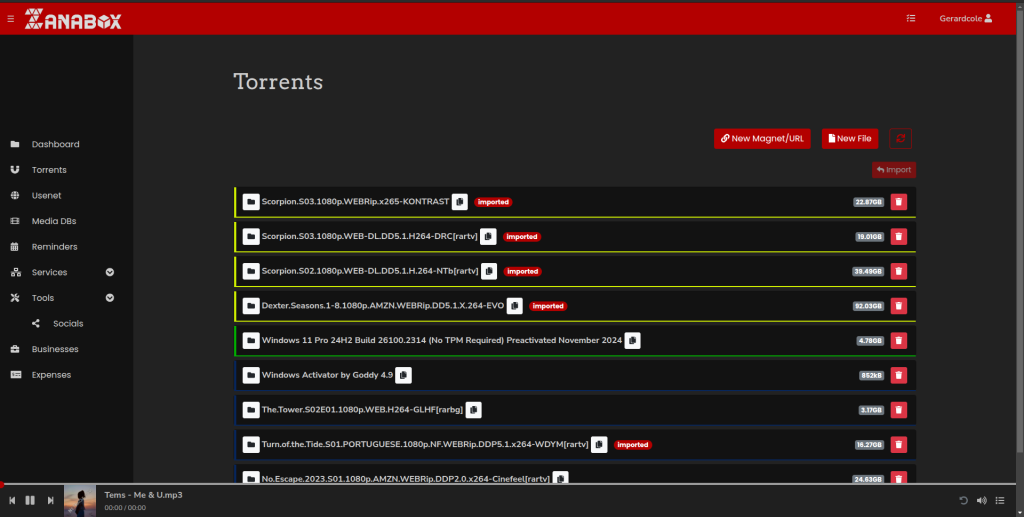Select the Scorpion.S03 x265-KONTRAST torrent name

click(355, 202)
